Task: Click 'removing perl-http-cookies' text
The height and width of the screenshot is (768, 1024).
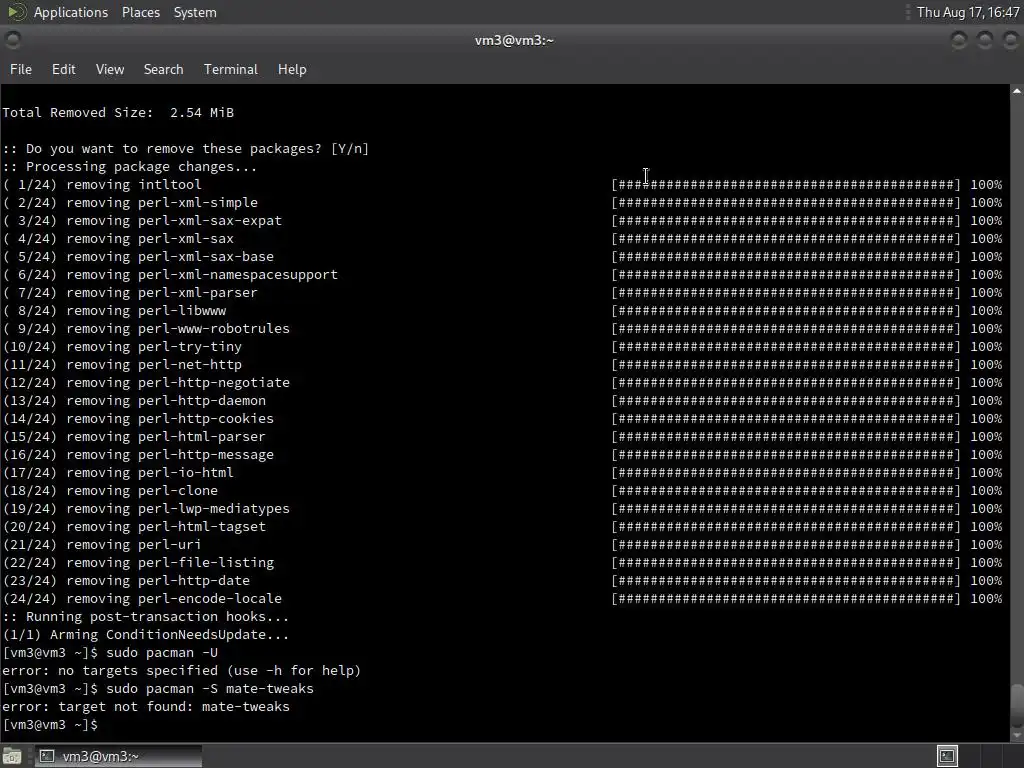Action: tap(170, 419)
